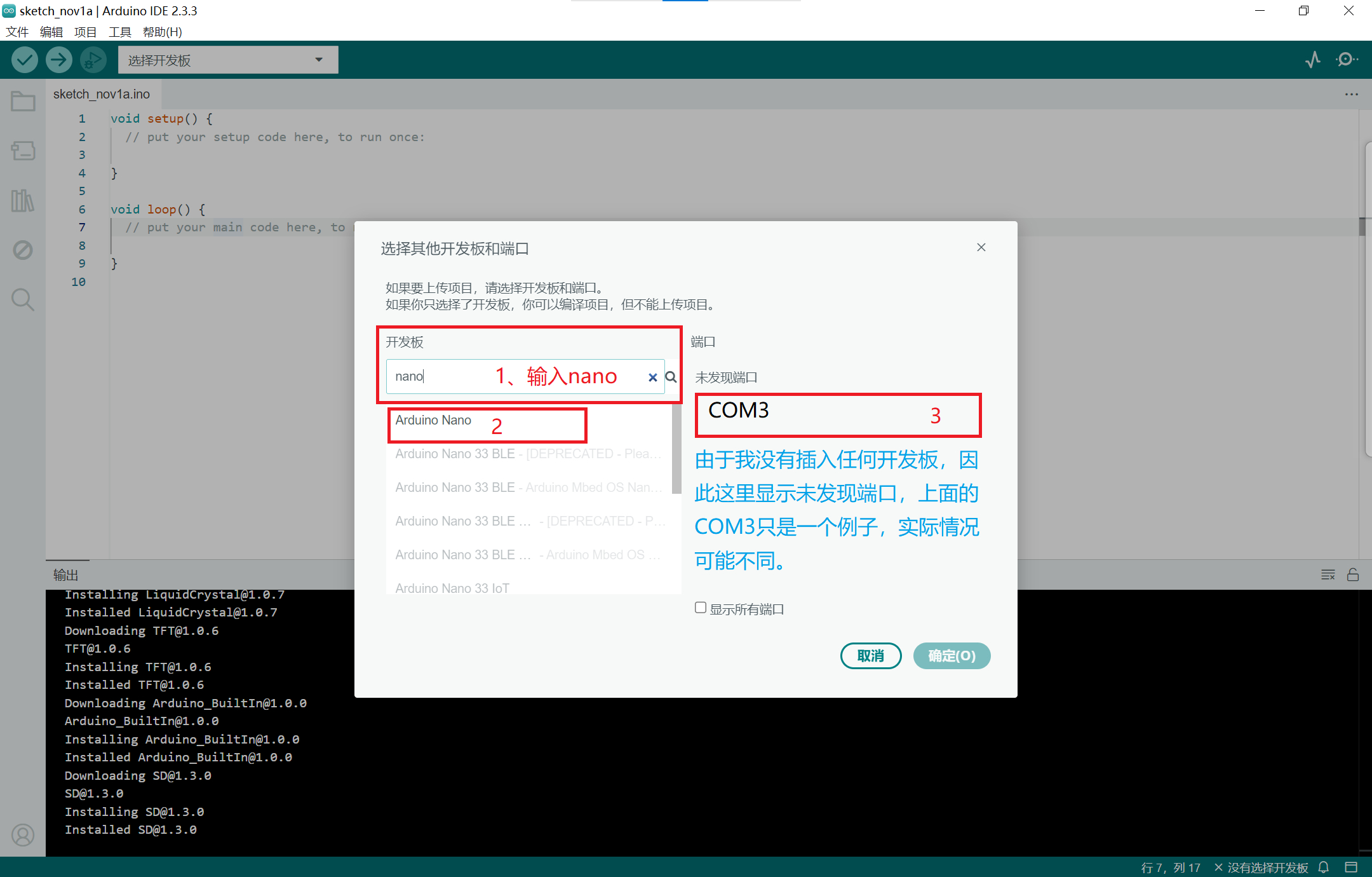Image resolution: width=1372 pixels, height=877 pixels.
Task: Click the Verify checkmark button
Action: pyautogui.click(x=25, y=60)
